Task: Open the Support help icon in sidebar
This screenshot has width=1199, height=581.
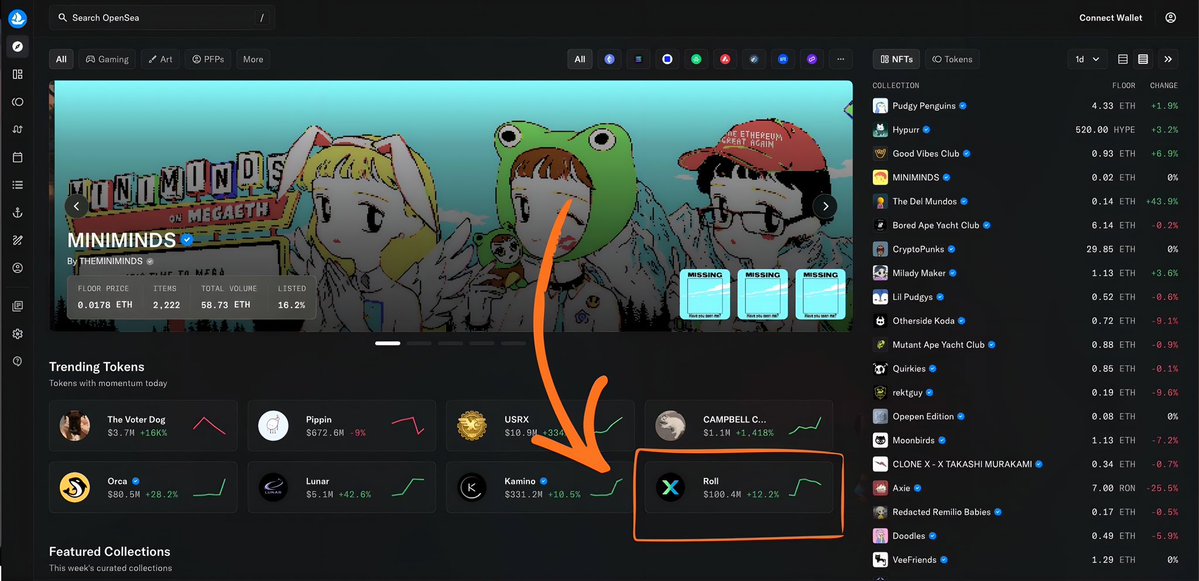Action: [x=17, y=361]
